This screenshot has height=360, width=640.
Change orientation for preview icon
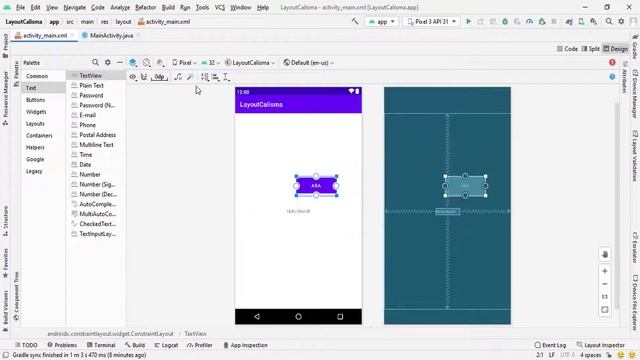[147, 62]
